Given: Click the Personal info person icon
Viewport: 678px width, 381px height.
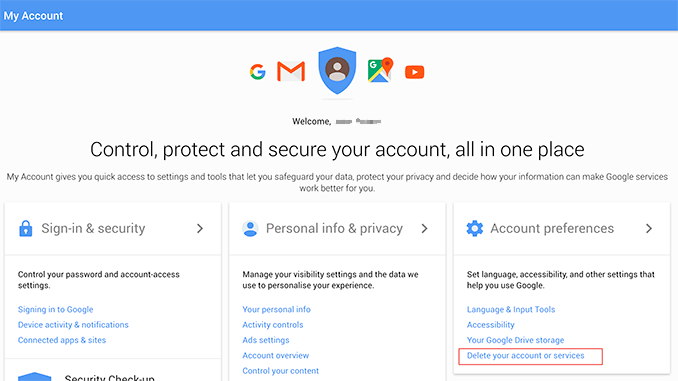Looking at the screenshot, I should 250,228.
